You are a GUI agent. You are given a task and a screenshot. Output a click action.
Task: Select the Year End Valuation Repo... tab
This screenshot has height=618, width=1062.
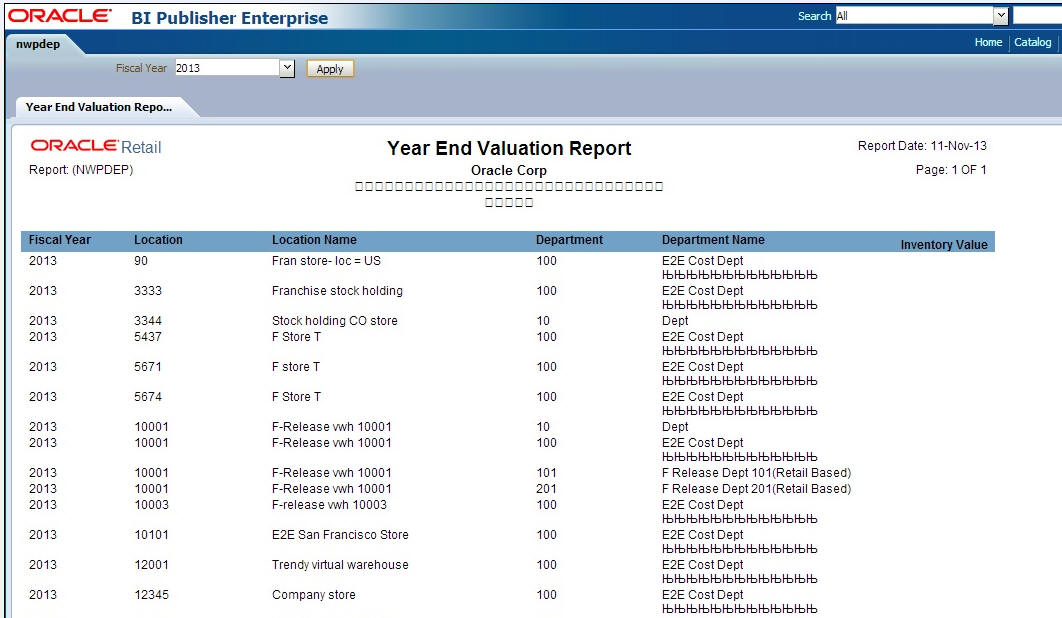99,106
